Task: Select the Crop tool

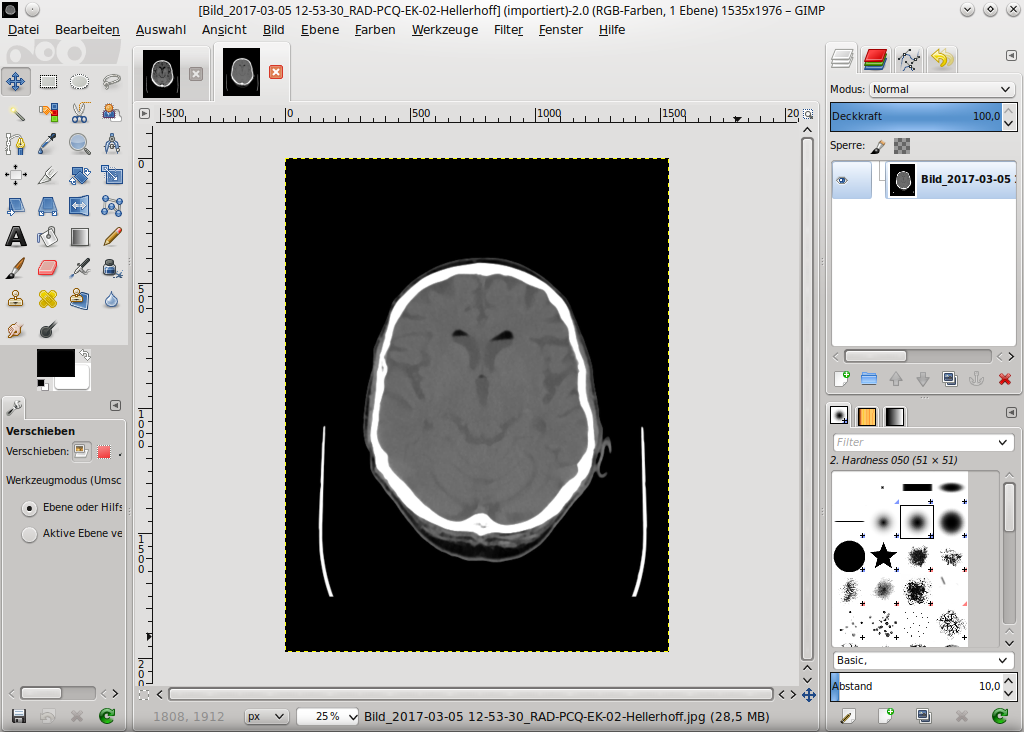Action: point(48,175)
